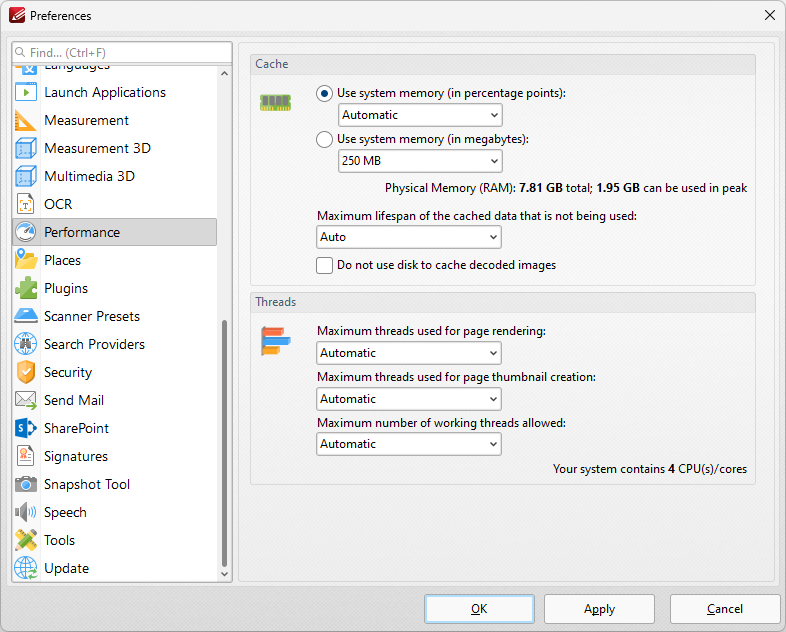This screenshot has width=786, height=632.
Task: Click the Launch Applications play icon
Action: point(26,92)
